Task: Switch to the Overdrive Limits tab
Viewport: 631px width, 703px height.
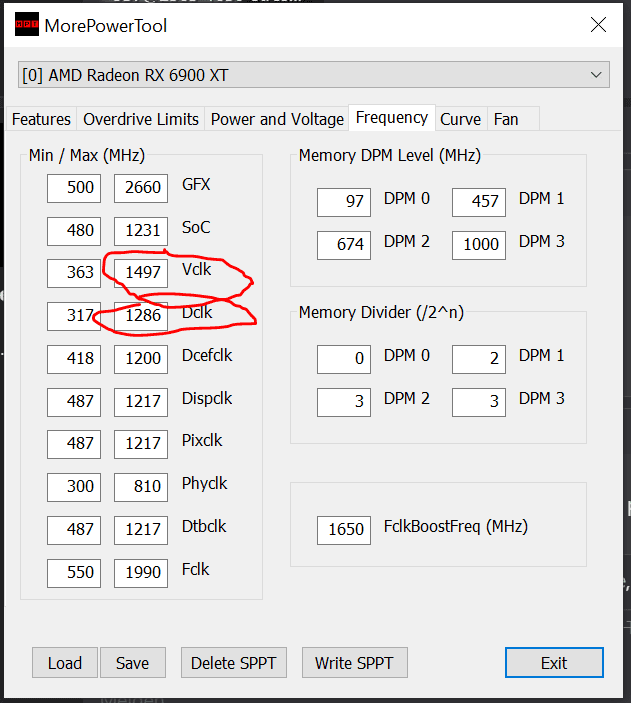Action: coord(141,119)
